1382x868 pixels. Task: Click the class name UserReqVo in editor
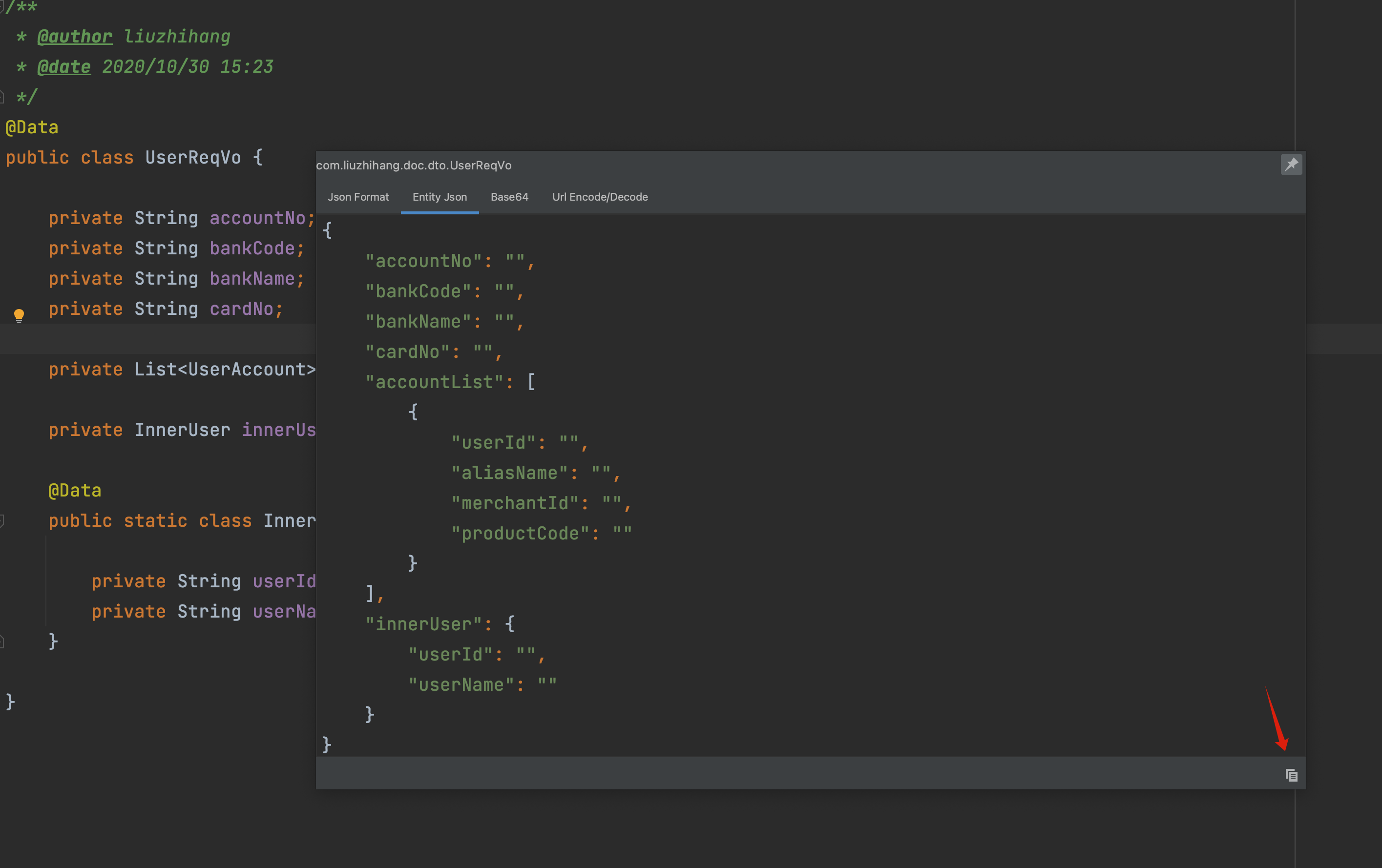tap(193, 157)
